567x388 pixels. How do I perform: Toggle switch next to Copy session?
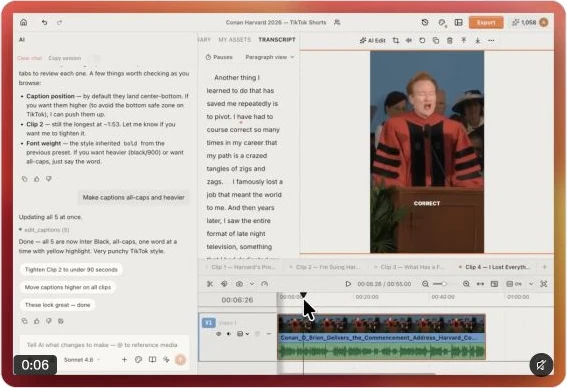(95, 58)
